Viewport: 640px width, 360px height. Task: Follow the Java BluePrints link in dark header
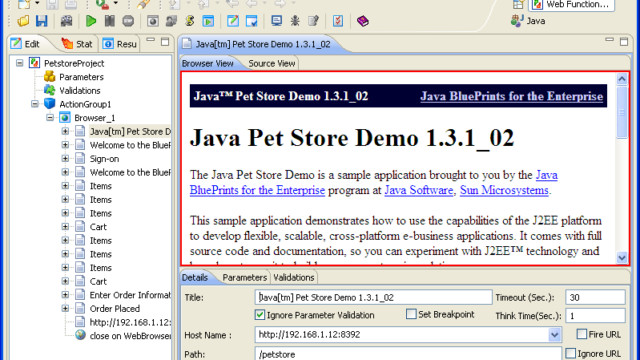(511, 96)
